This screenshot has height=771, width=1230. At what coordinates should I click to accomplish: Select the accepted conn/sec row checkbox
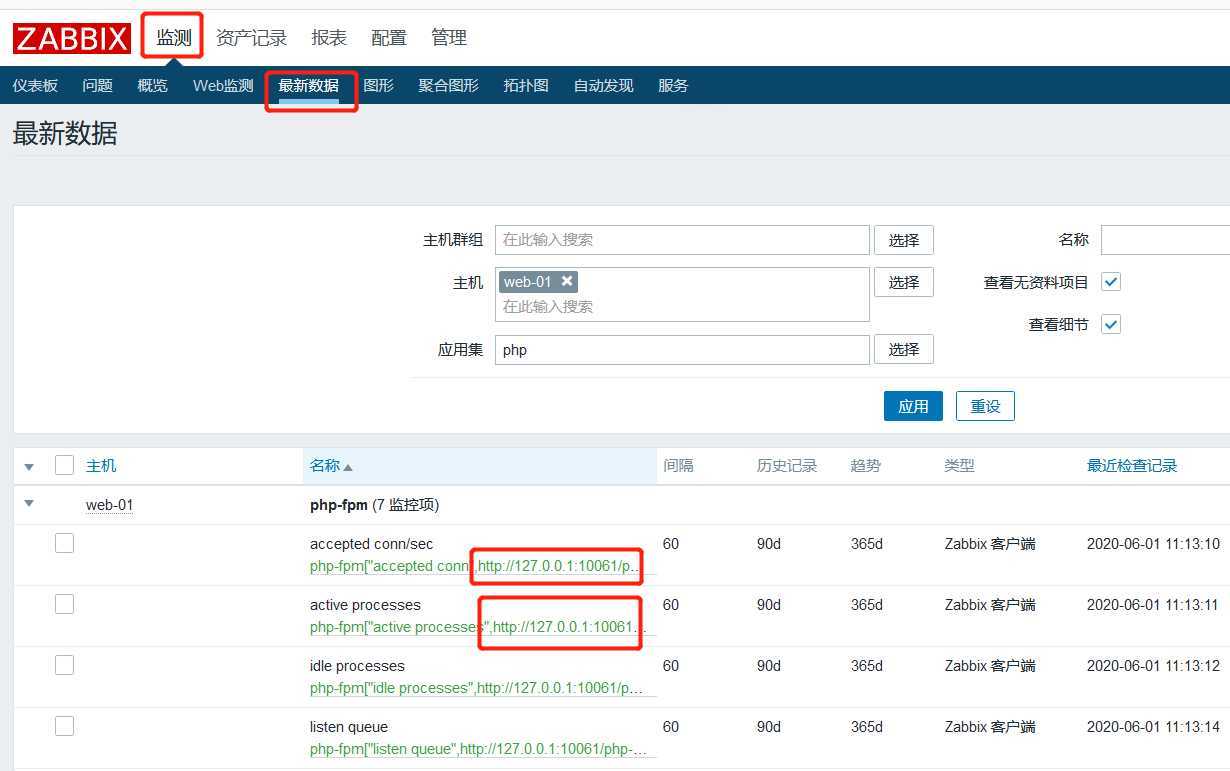64,543
